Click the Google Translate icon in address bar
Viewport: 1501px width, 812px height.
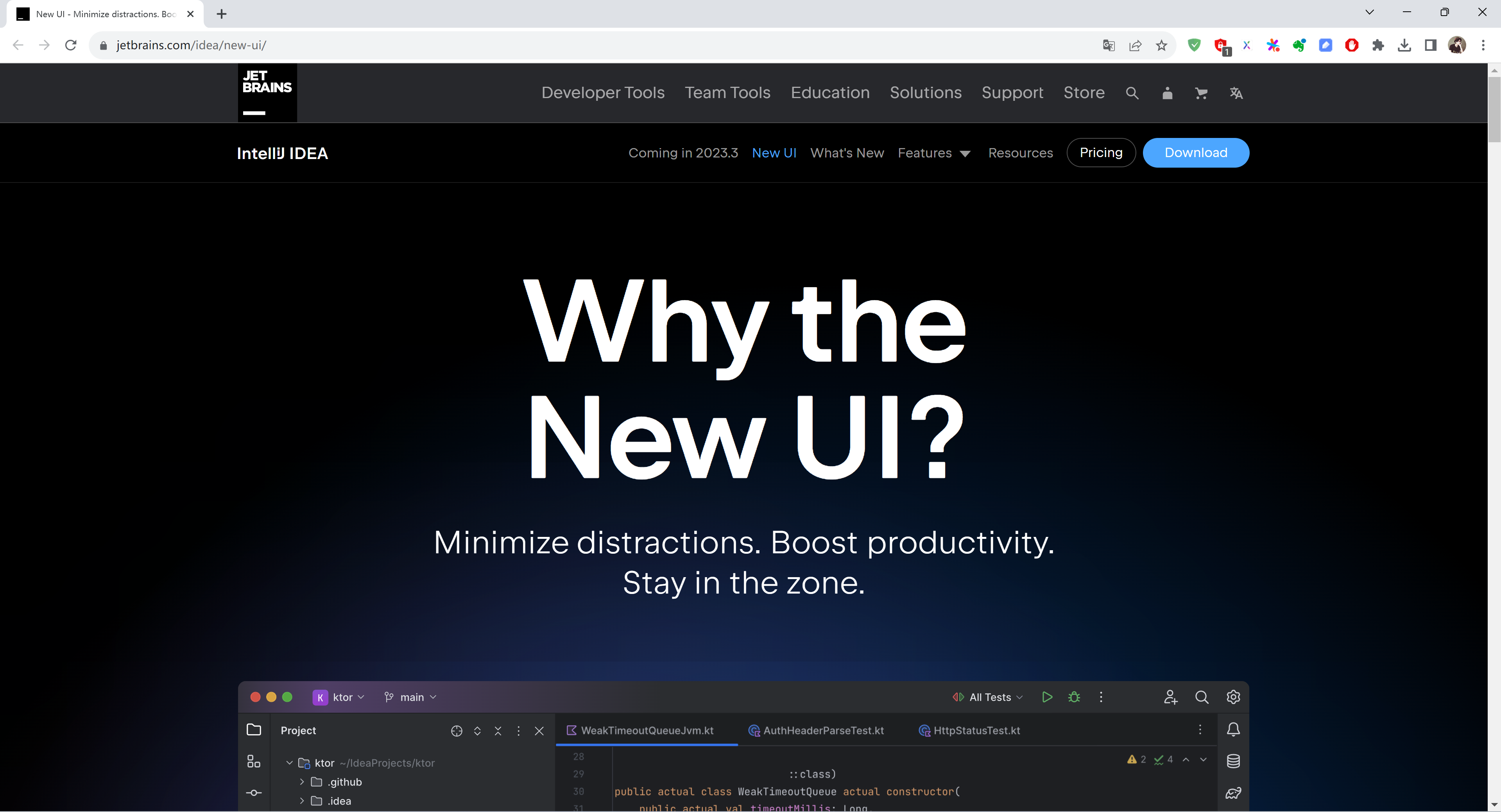click(x=1109, y=45)
